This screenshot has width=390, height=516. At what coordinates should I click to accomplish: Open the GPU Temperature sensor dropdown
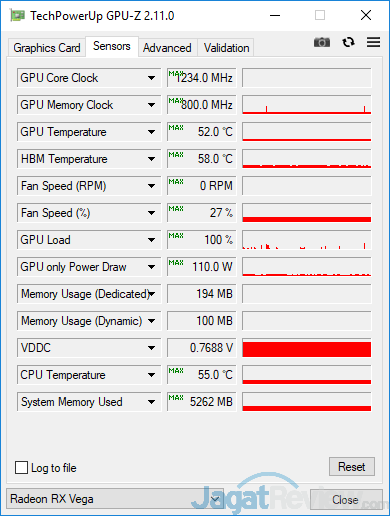pos(89,132)
